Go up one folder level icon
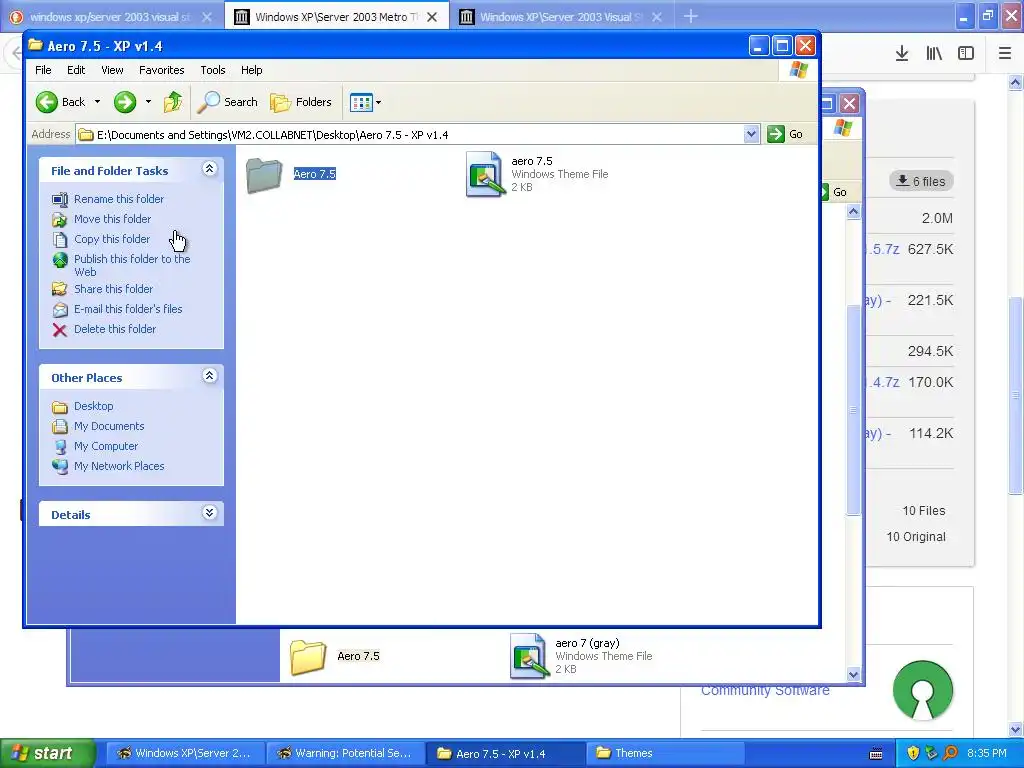Image resolution: width=1024 pixels, height=768 pixels. [173, 102]
